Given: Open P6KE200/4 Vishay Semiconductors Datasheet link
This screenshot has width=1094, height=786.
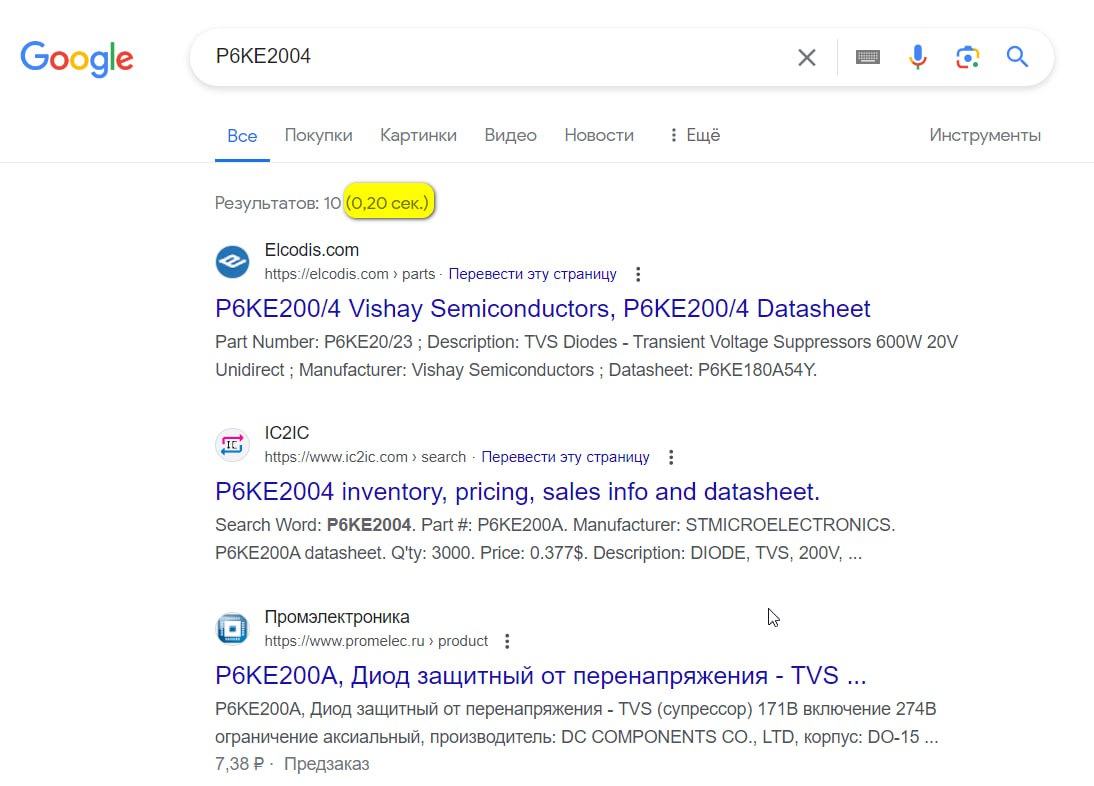Looking at the screenshot, I should click(542, 308).
